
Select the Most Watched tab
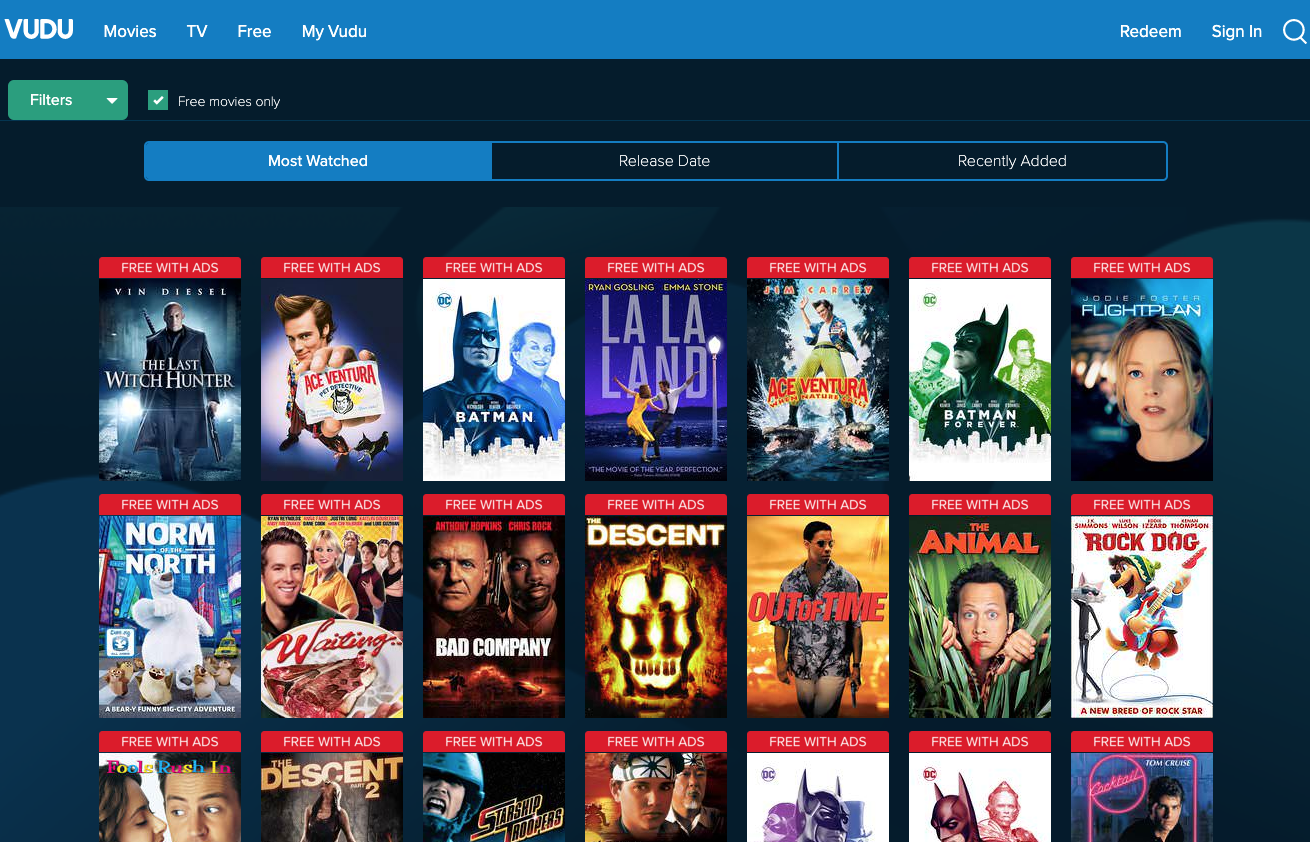pyautogui.click(x=318, y=161)
